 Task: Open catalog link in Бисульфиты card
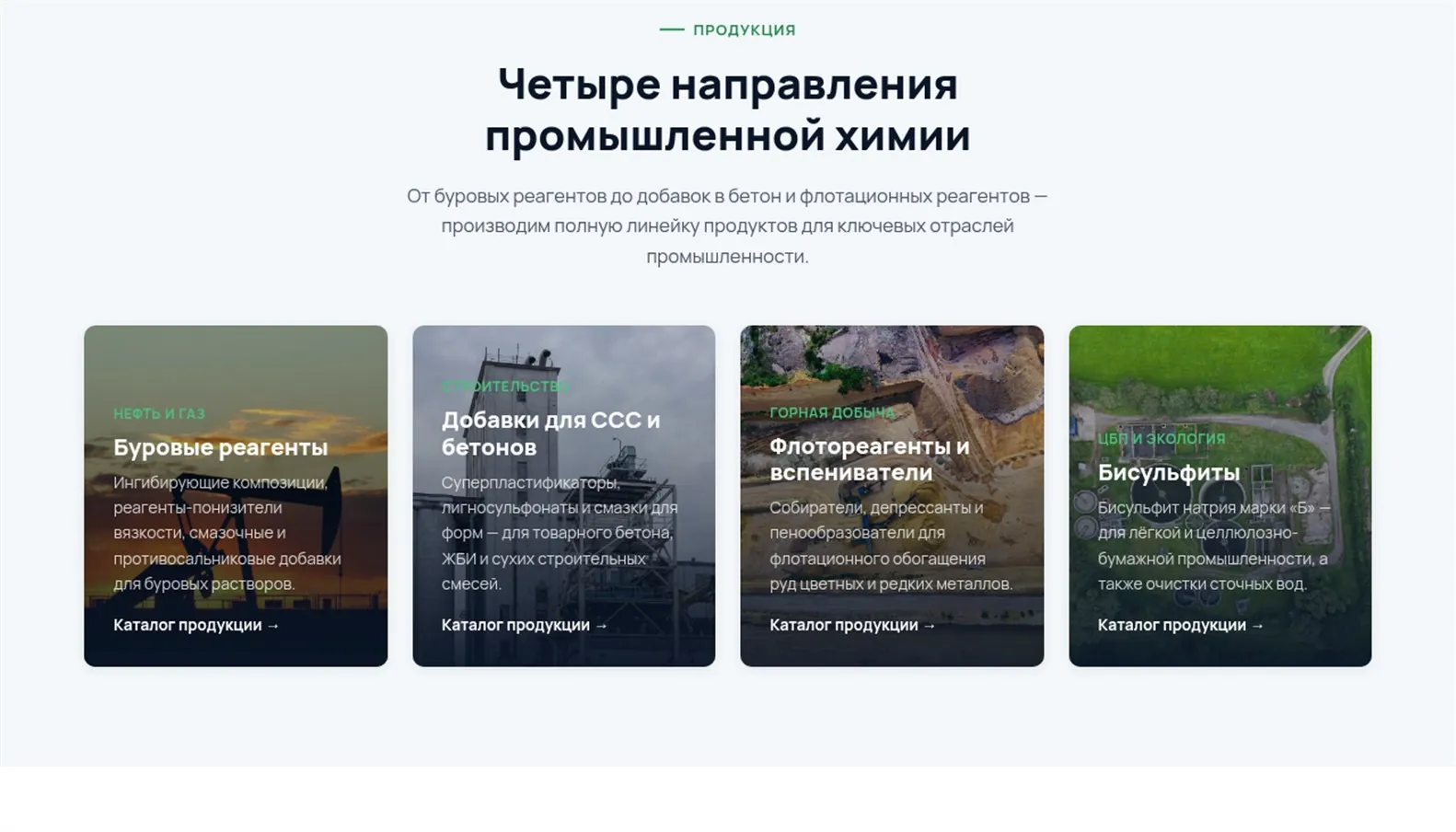click(1181, 625)
